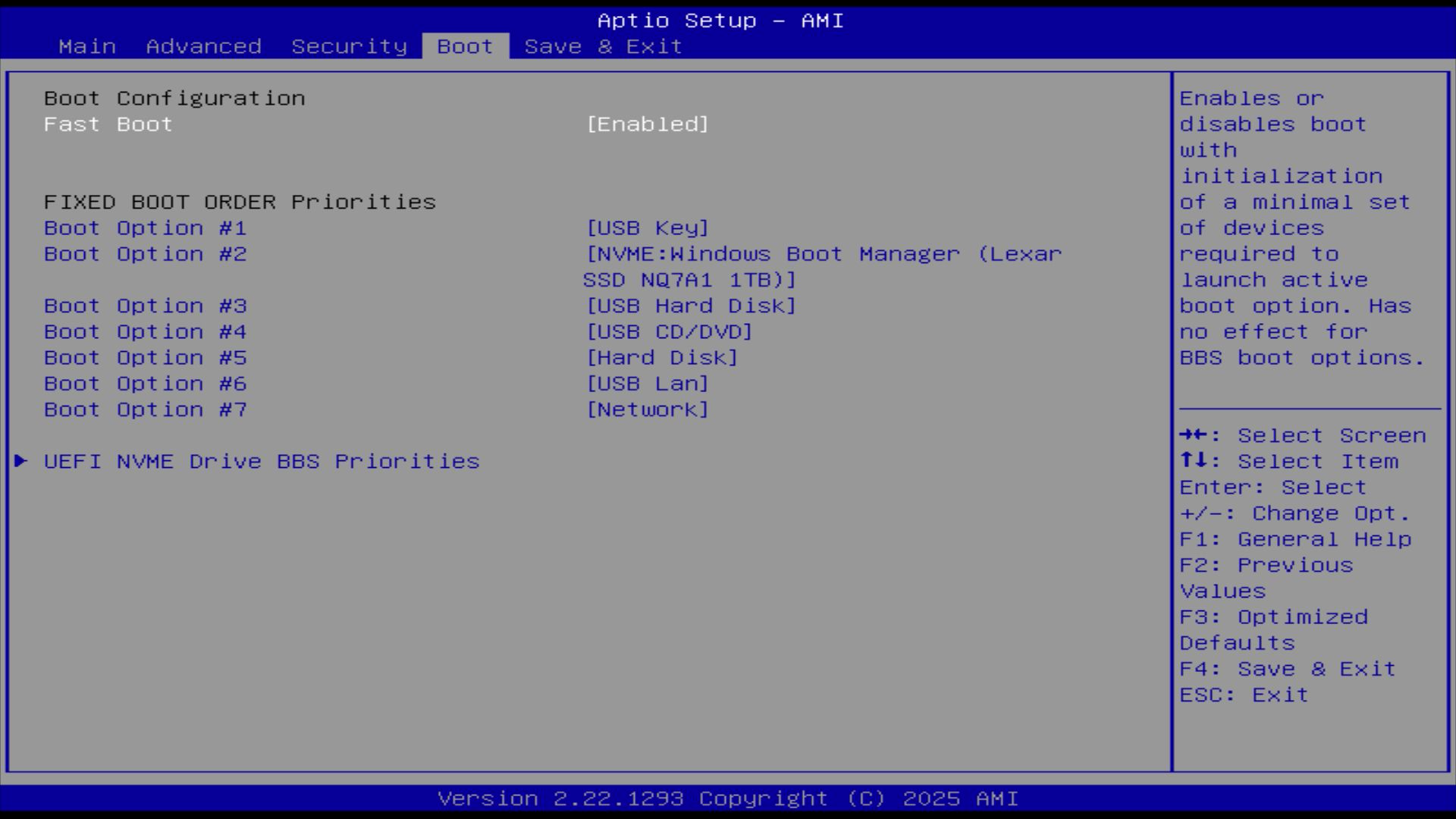Change Boot Option #6 USB Lan value
1456x819 pixels.
[x=647, y=384]
